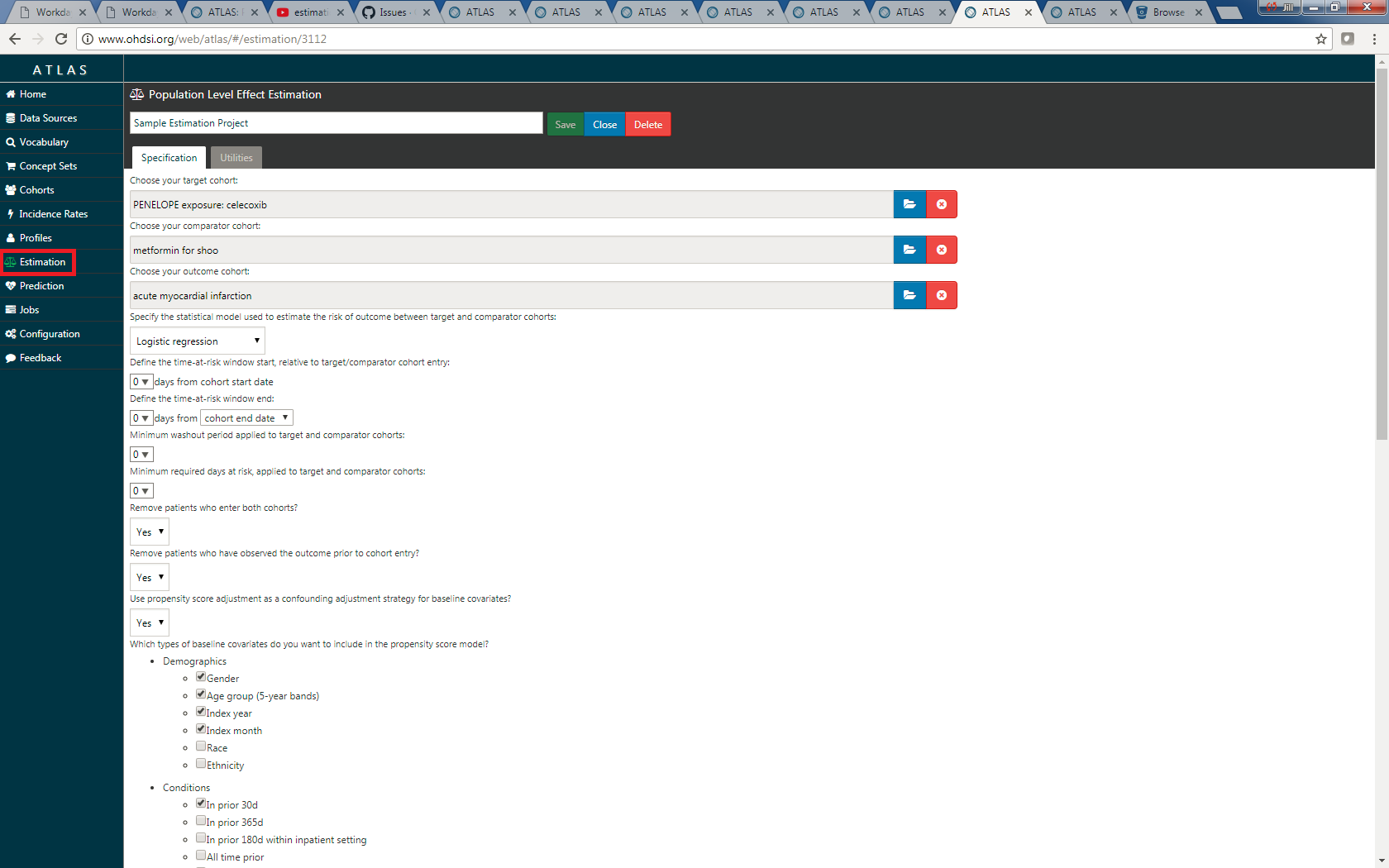Click the estimation project name field

pos(336,122)
